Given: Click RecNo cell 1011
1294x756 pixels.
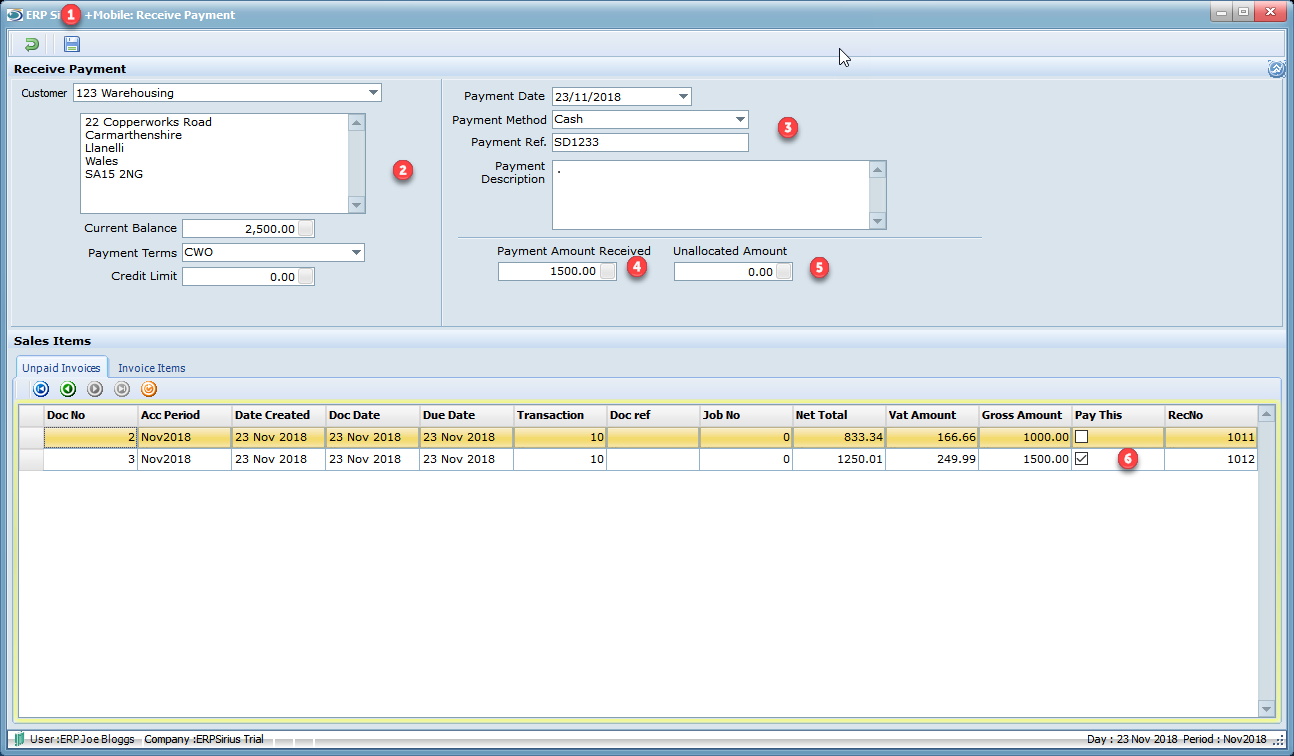Looking at the screenshot, I should [1211, 437].
